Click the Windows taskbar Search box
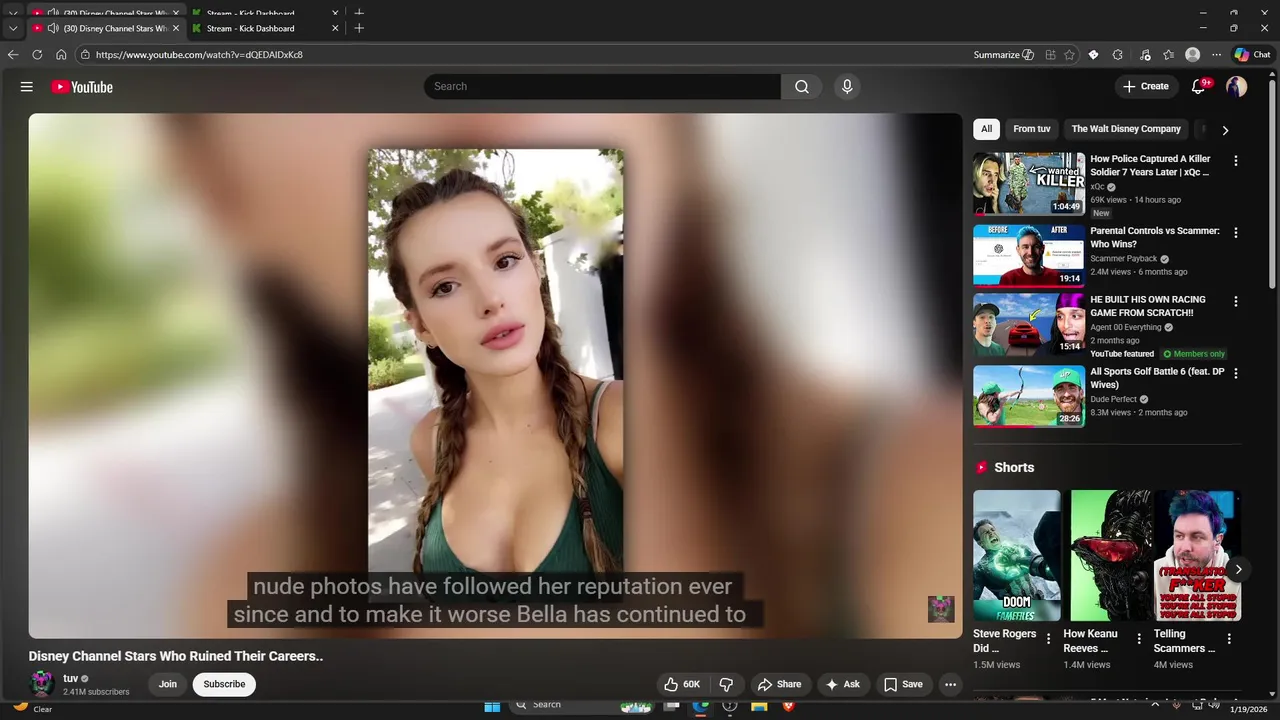 click(x=580, y=705)
